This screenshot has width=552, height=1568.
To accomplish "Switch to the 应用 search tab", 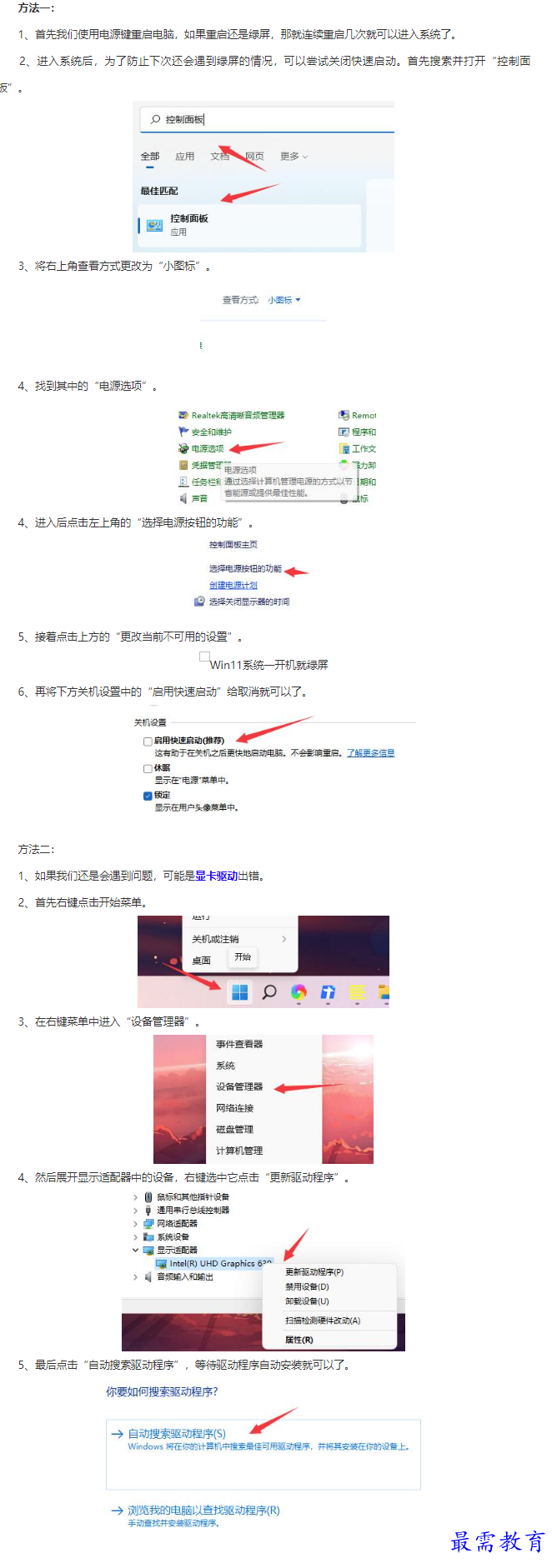I will pyautogui.click(x=185, y=156).
